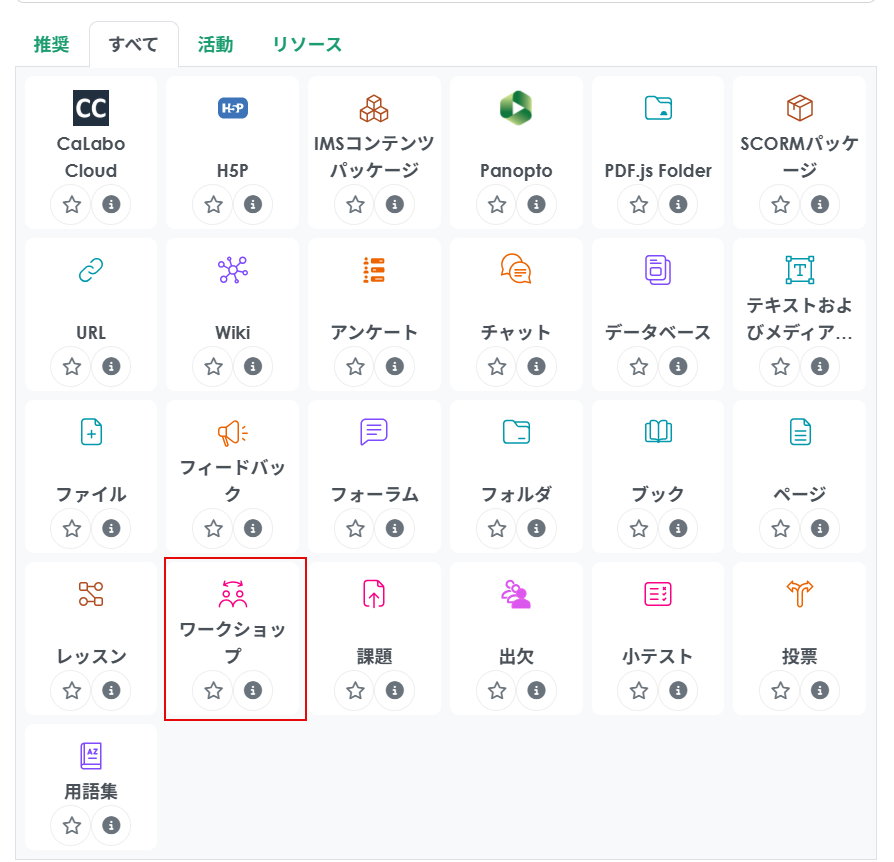Select the フォーラム activity icon
The image size is (894, 862).
[x=374, y=432]
